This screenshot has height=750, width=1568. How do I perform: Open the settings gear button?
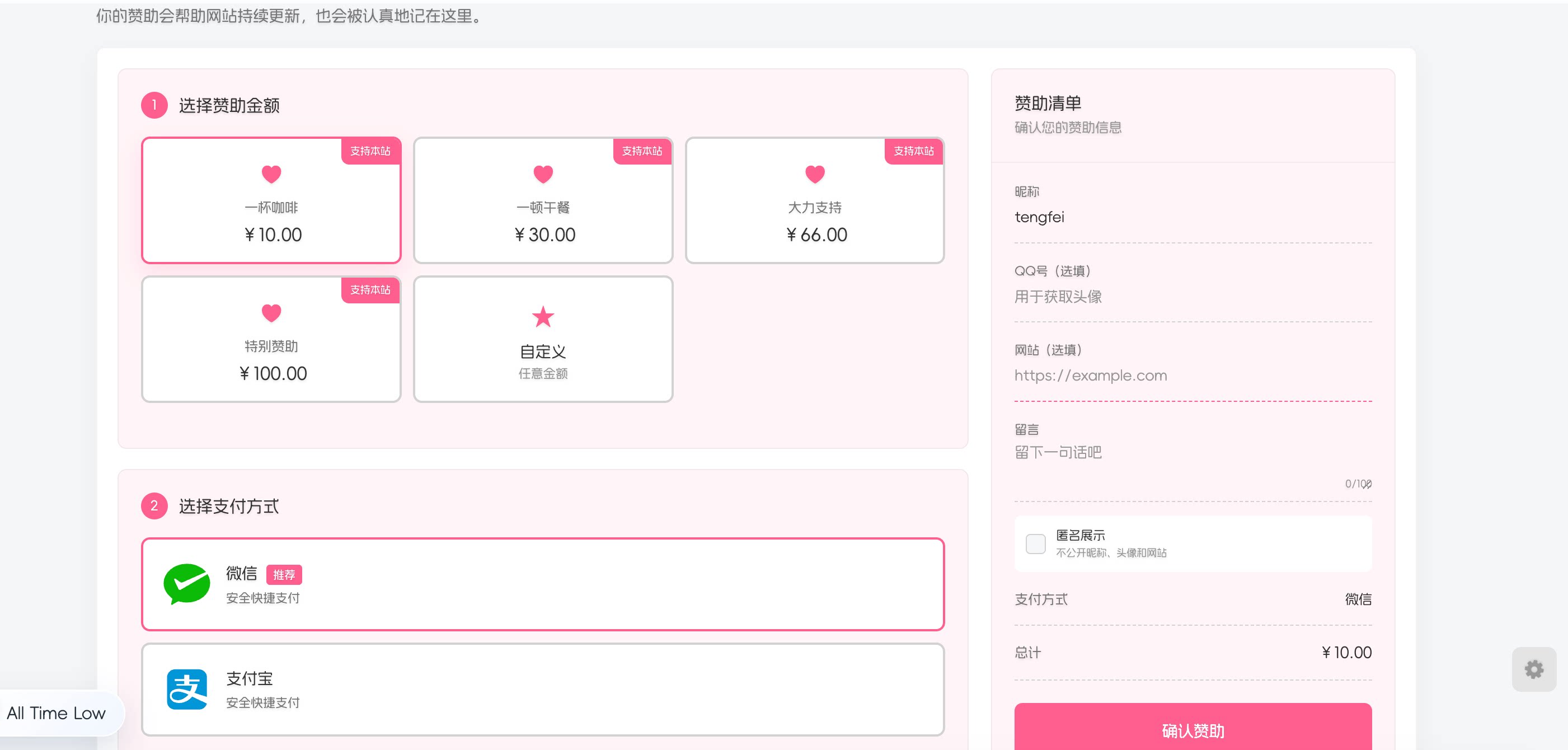[x=1534, y=669]
